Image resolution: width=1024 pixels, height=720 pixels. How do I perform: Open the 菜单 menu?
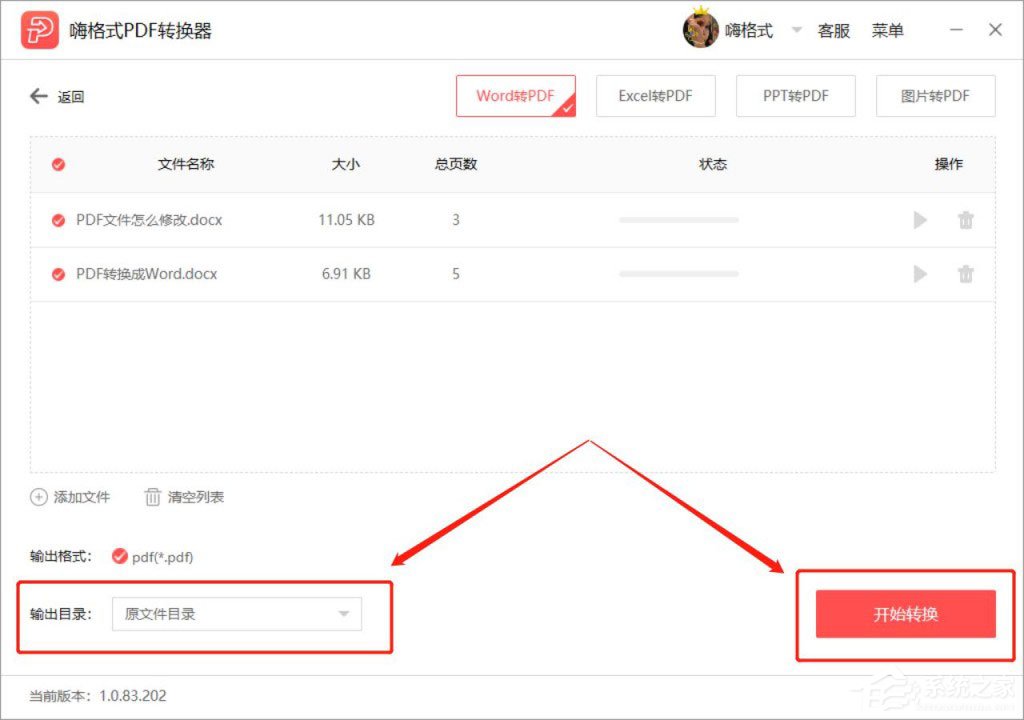tap(888, 30)
